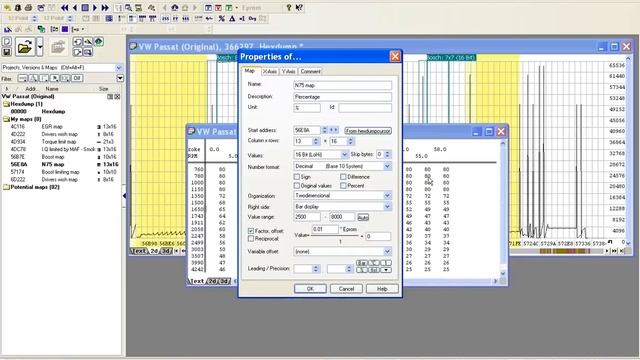Click the OK button

click(310, 289)
